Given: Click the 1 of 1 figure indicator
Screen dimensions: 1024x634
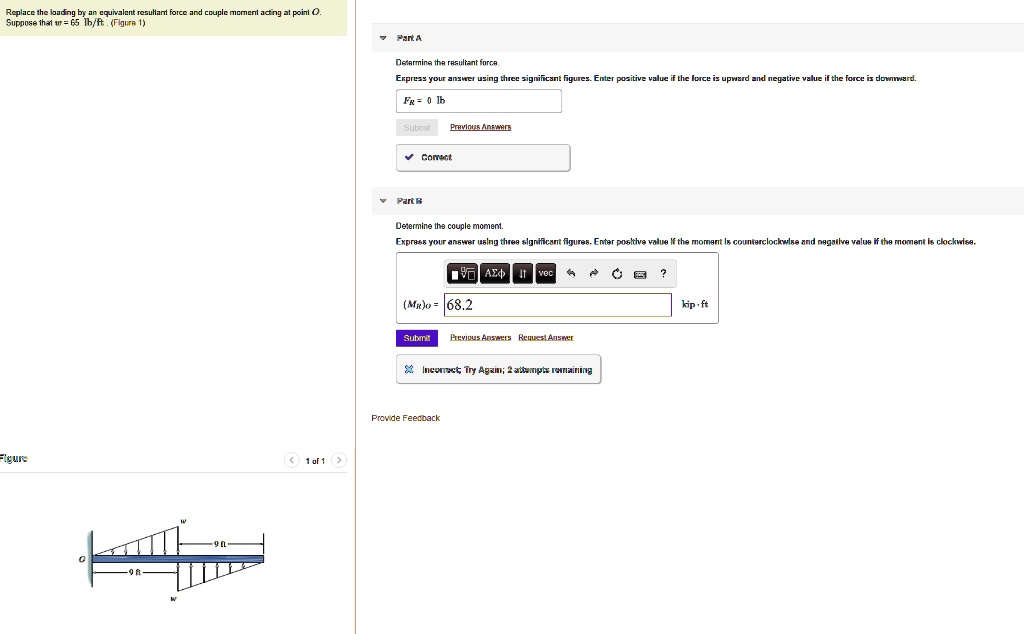Looking at the screenshot, I should click(x=315, y=461).
